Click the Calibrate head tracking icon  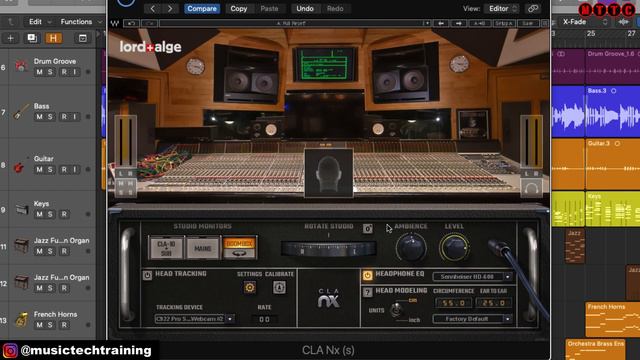(279, 287)
